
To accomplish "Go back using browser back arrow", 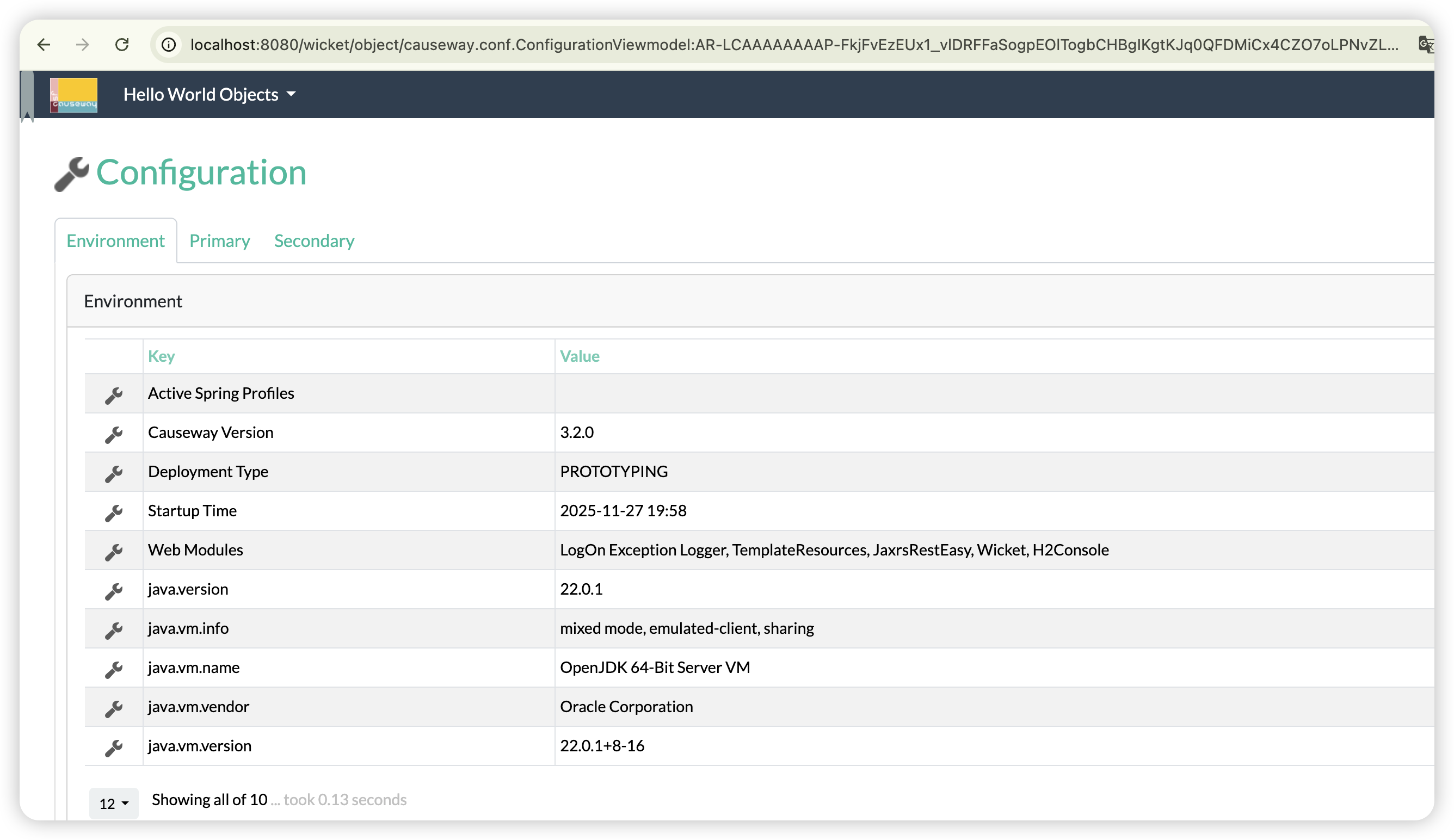I will point(44,45).
